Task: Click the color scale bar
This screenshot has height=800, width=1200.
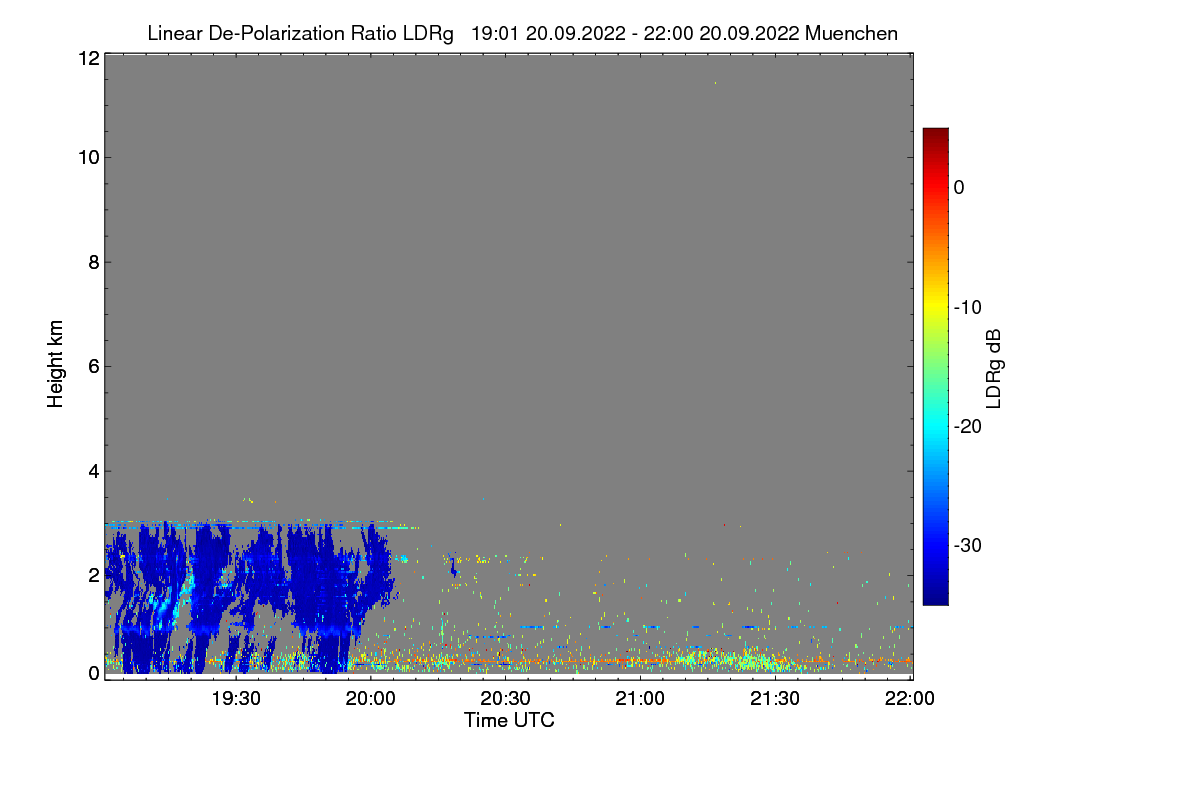Action: coord(935,366)
